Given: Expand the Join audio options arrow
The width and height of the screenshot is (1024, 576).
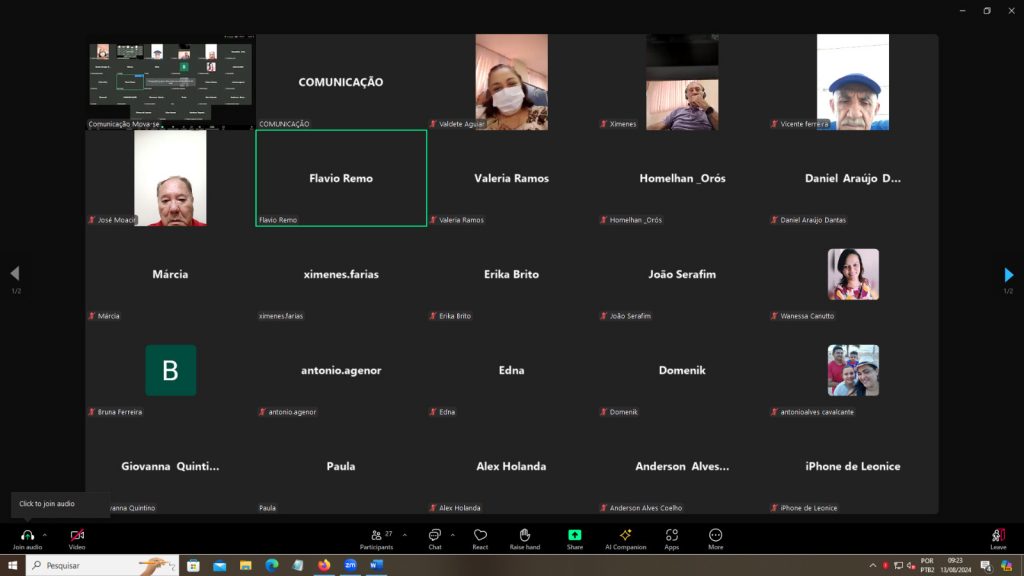Looking at the screenshot, I should [44, 535].
